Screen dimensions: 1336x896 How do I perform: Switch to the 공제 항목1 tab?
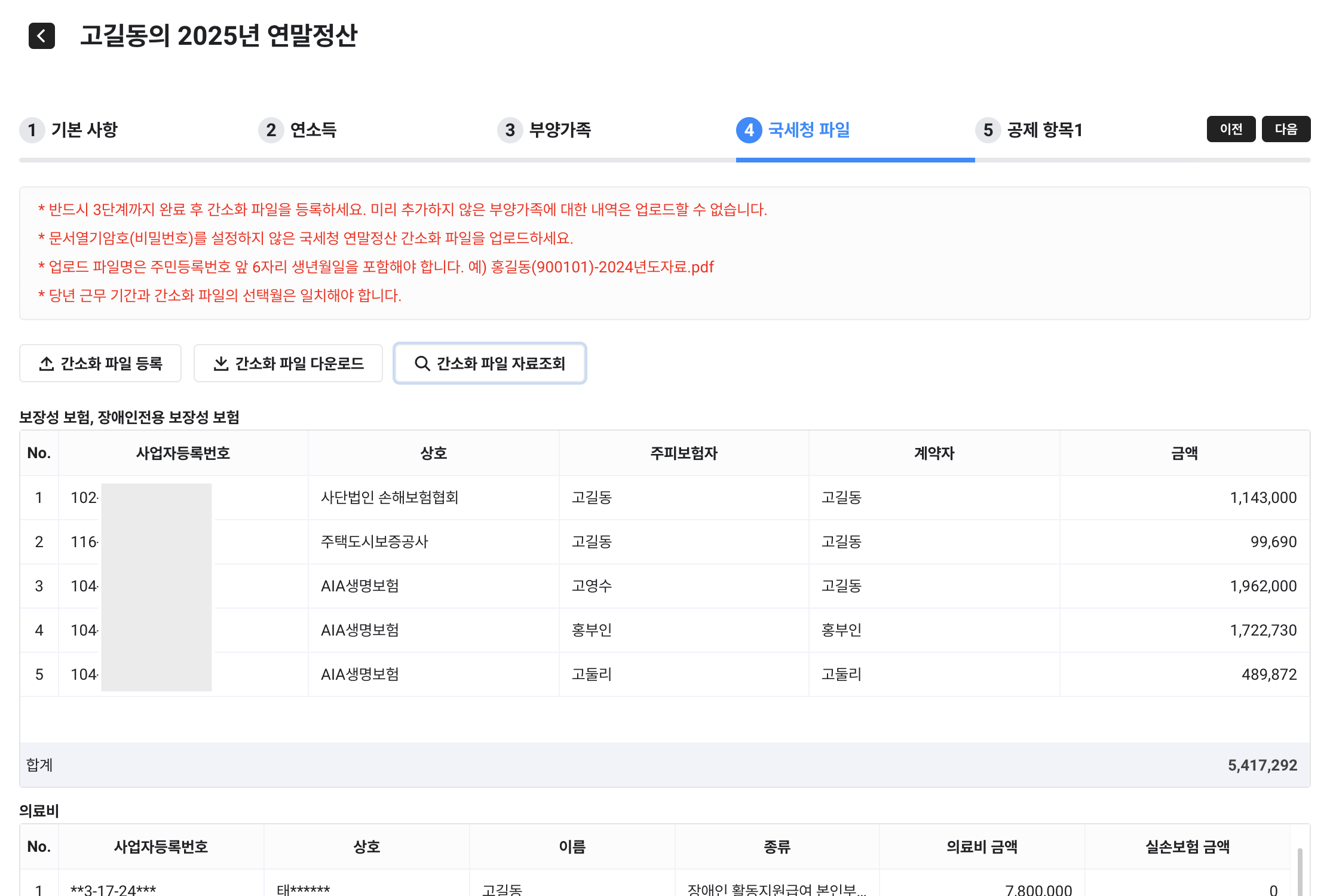pyautogui.click(x=1044, y=130)
